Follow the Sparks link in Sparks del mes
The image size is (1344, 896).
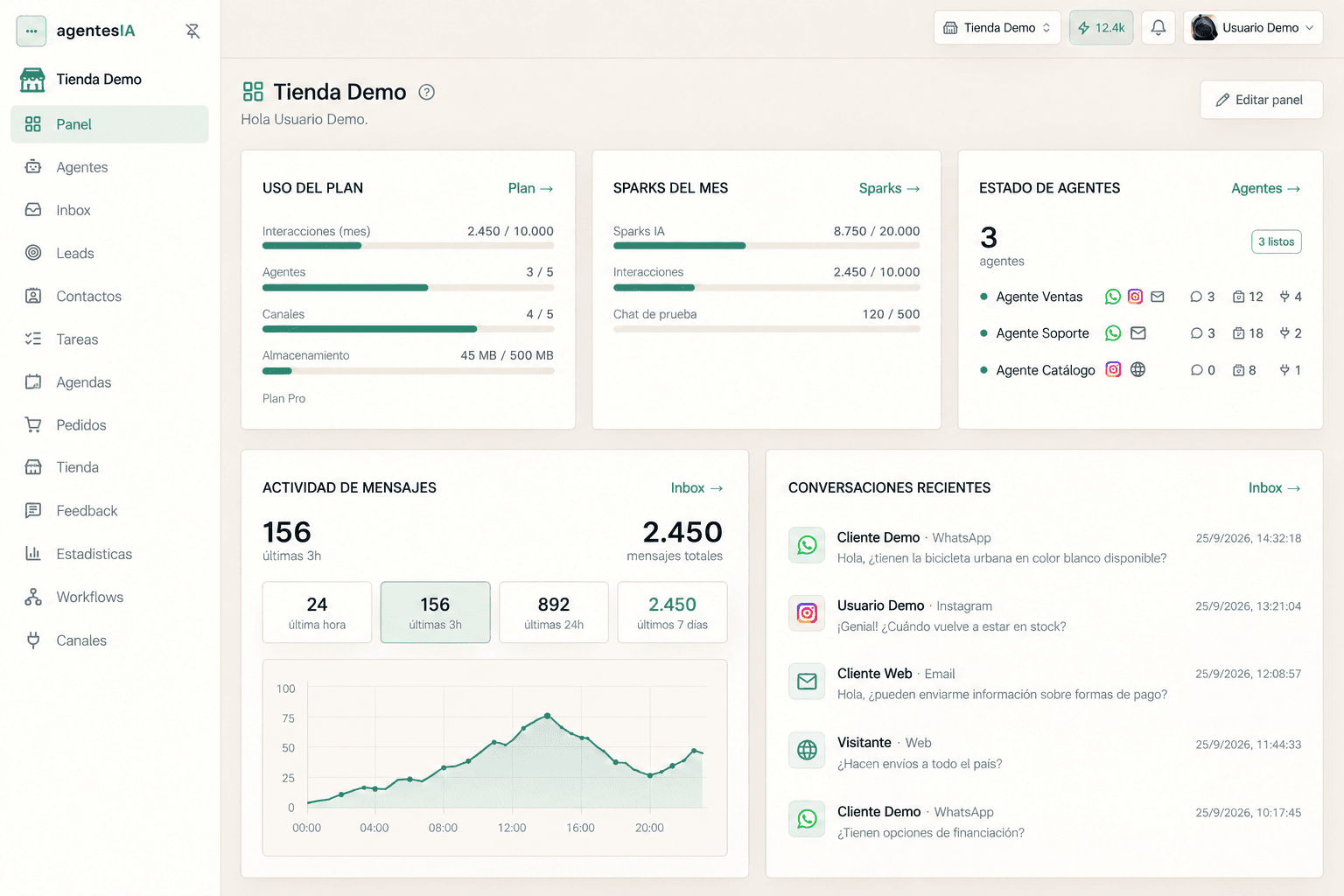tap(889, 188)
